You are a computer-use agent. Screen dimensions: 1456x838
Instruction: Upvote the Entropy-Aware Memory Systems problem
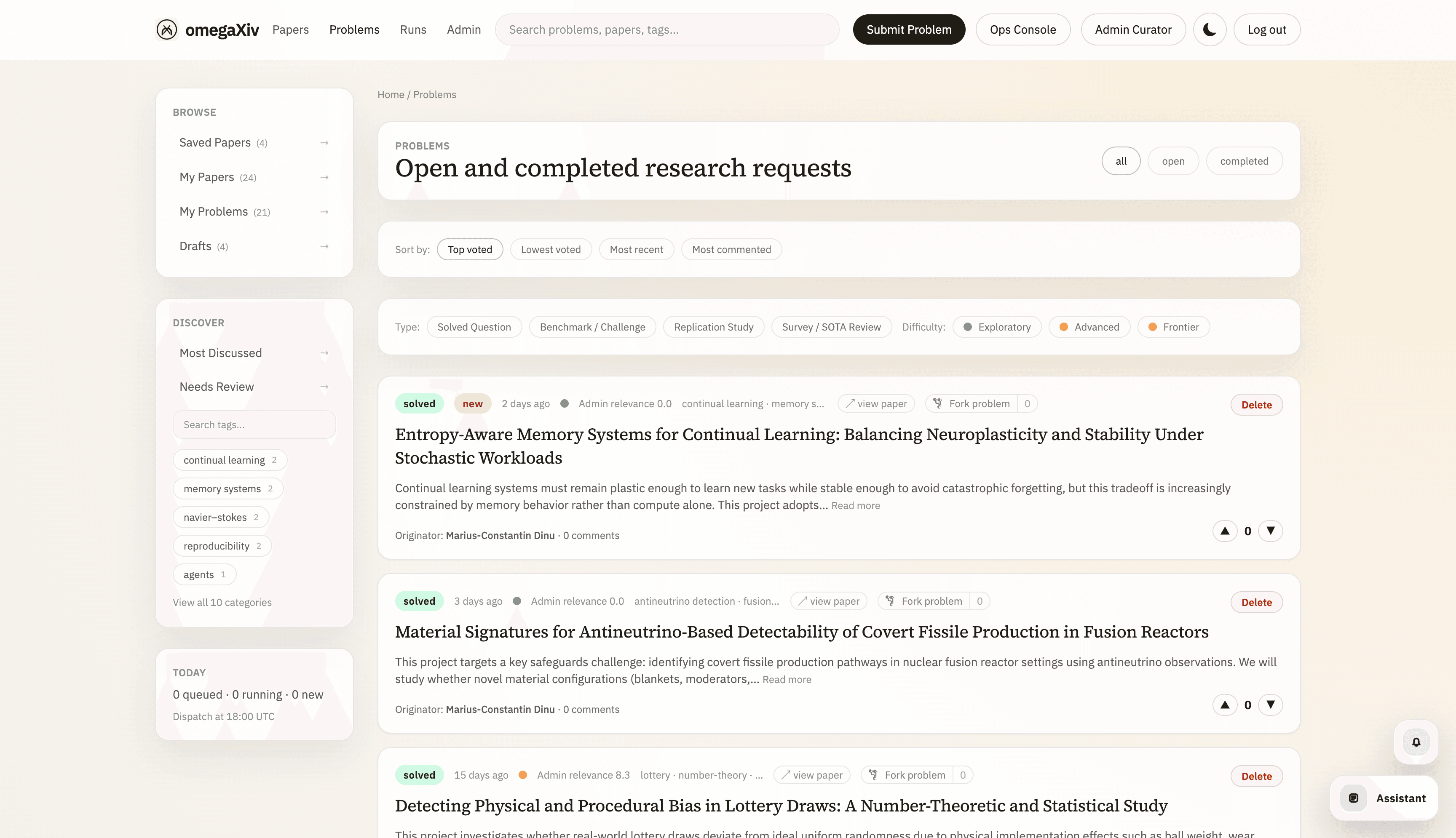coord(1225,531)
